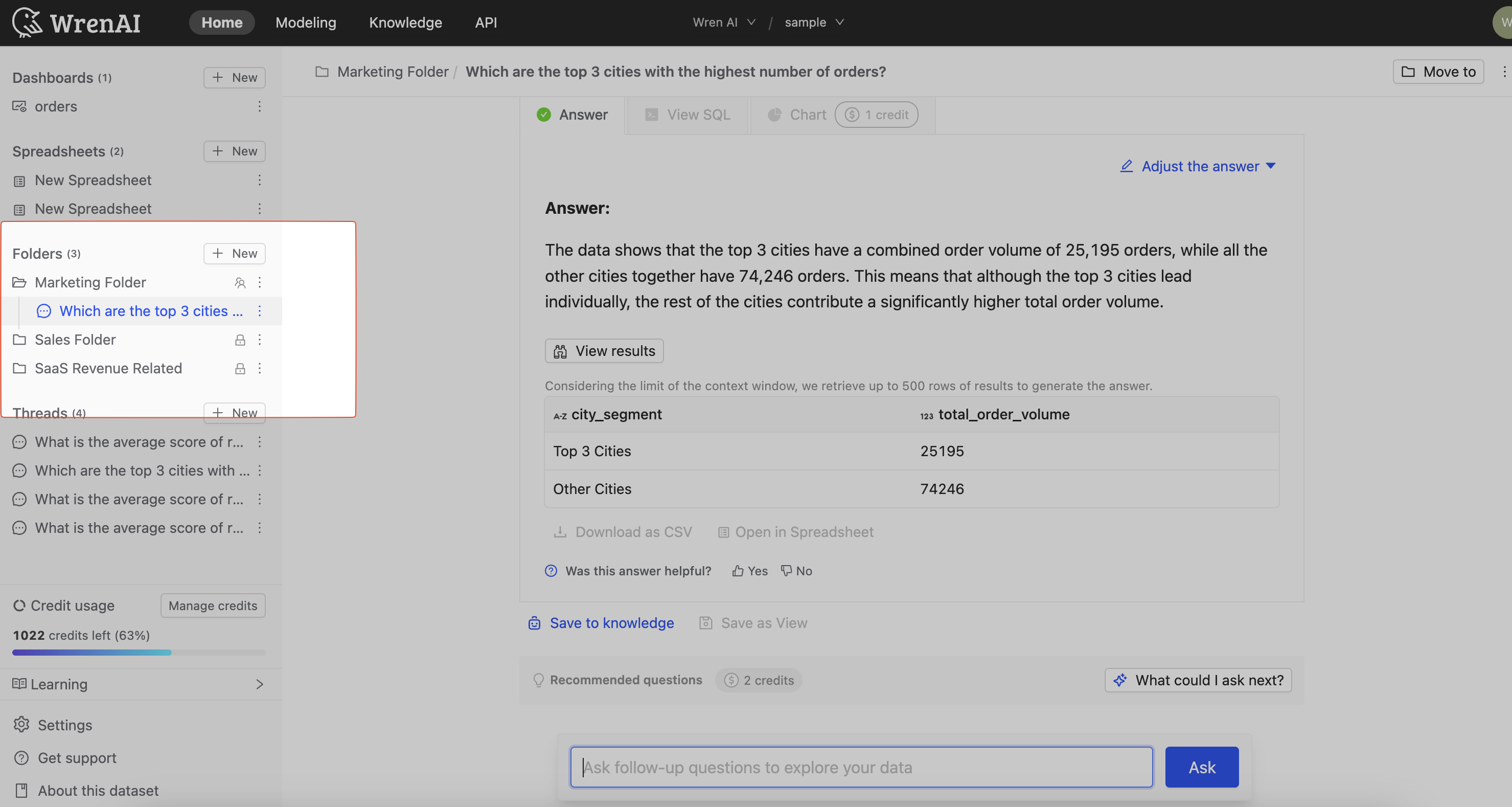
Task: Click Save to knowledge
Action: click(x=601, y=623)
